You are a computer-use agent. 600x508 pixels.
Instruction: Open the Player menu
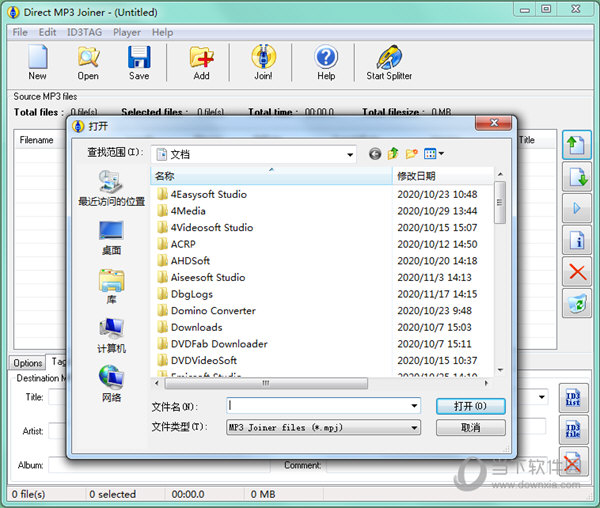coord(127,33)
